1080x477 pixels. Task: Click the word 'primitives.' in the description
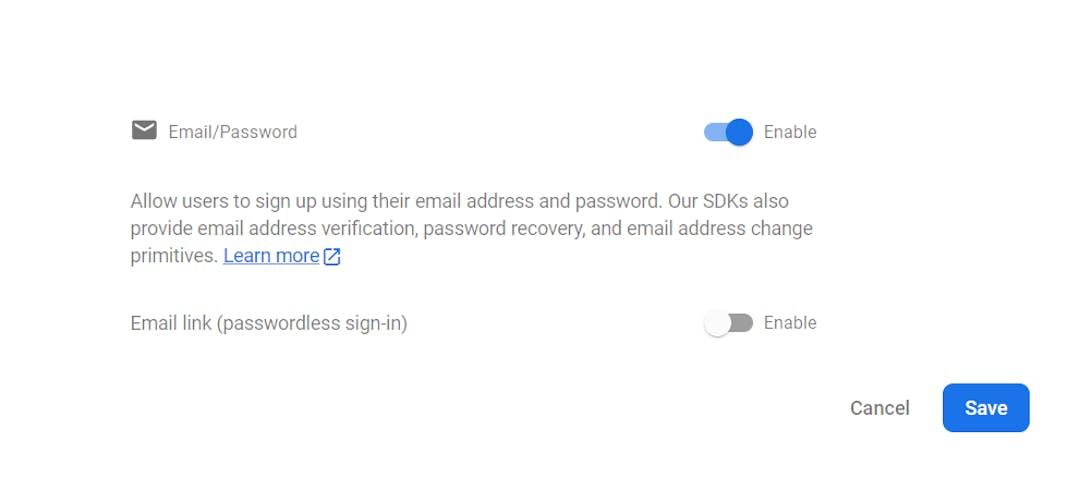[x=174, y=256]
